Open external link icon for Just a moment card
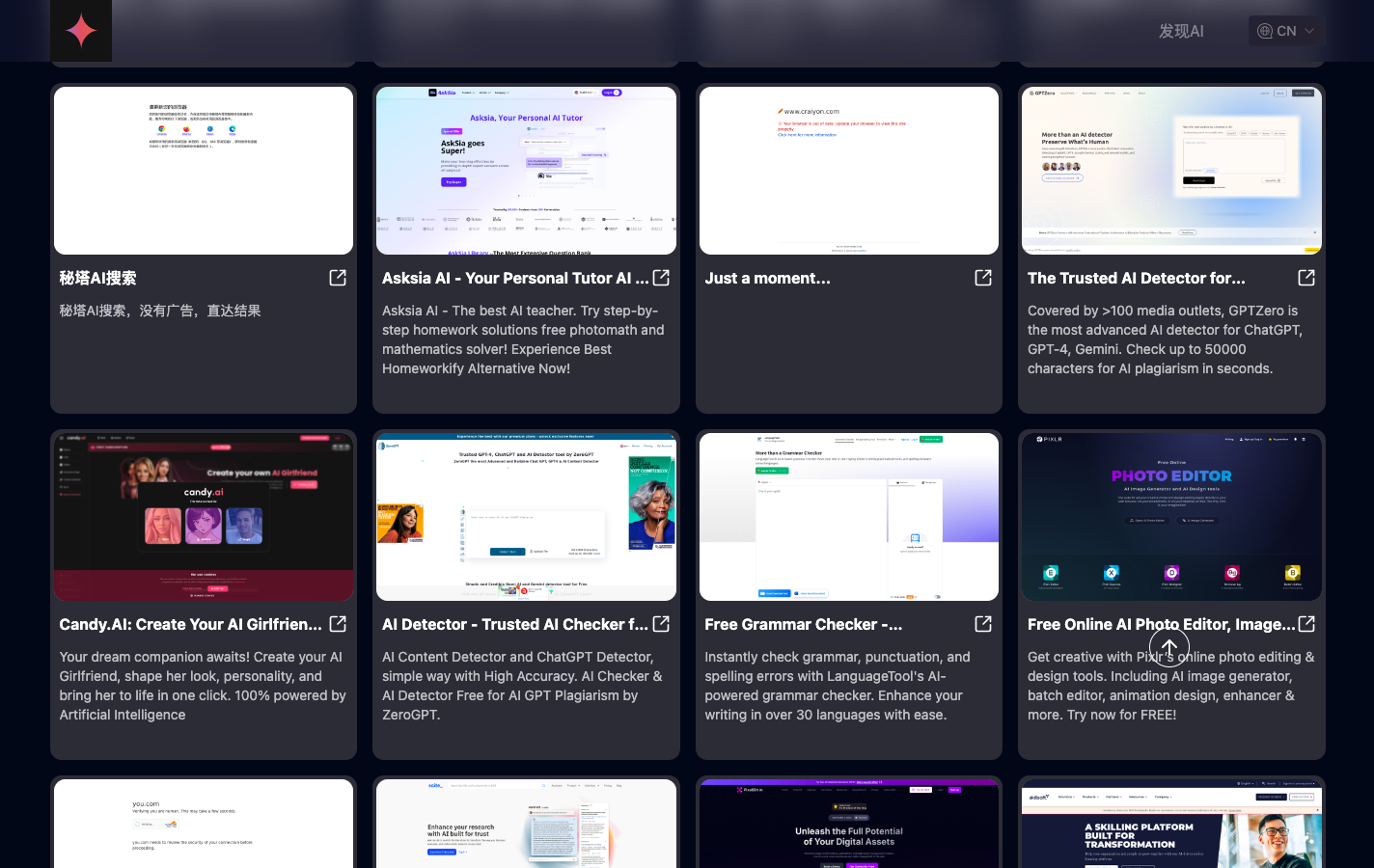Viewport: 1374px width, 868px height. (983, 278)
